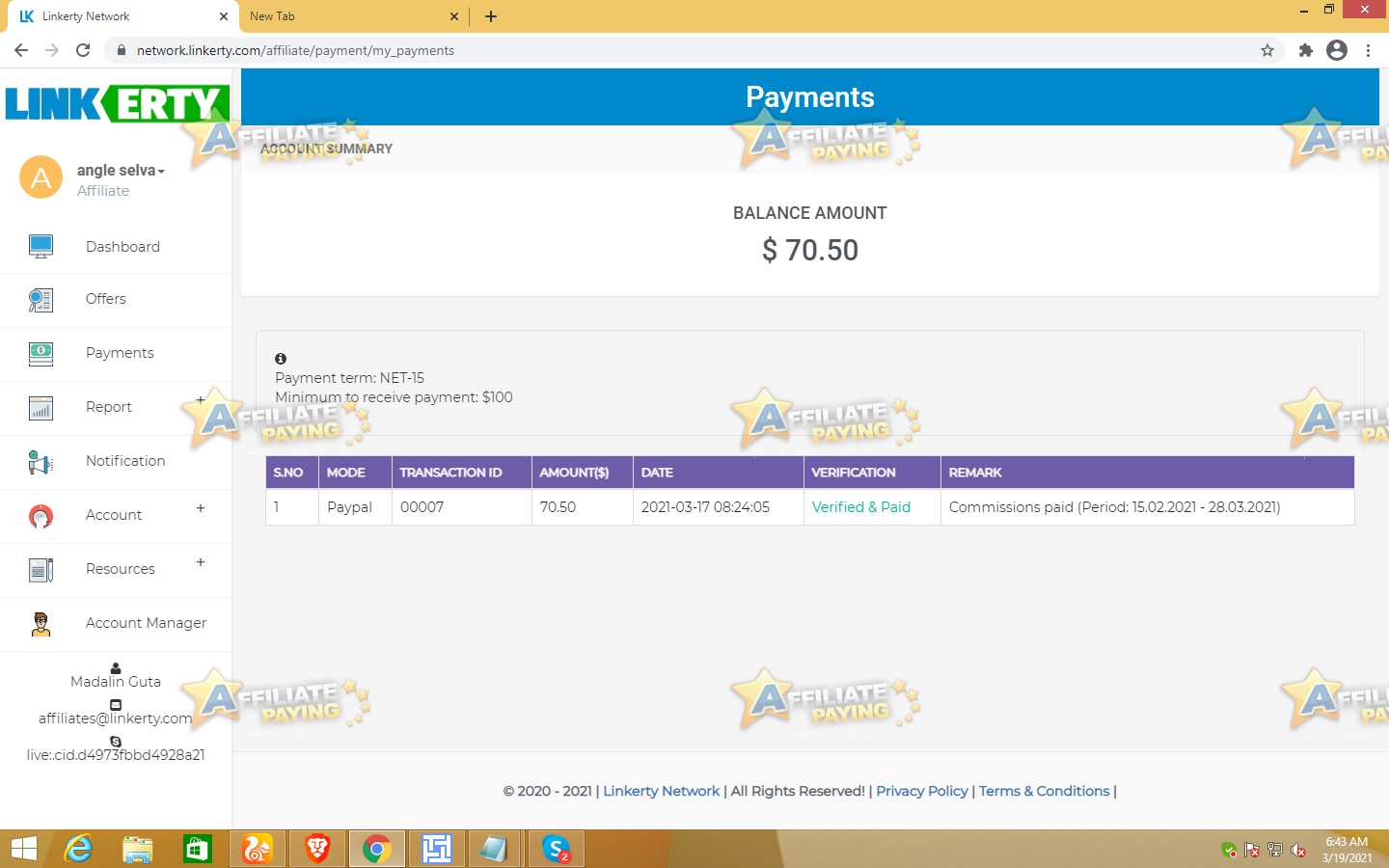Viewport: 1389px width, 868px height.
Task: Expand the Resources submenu plus sign
Action: click(x=201, y=562)
